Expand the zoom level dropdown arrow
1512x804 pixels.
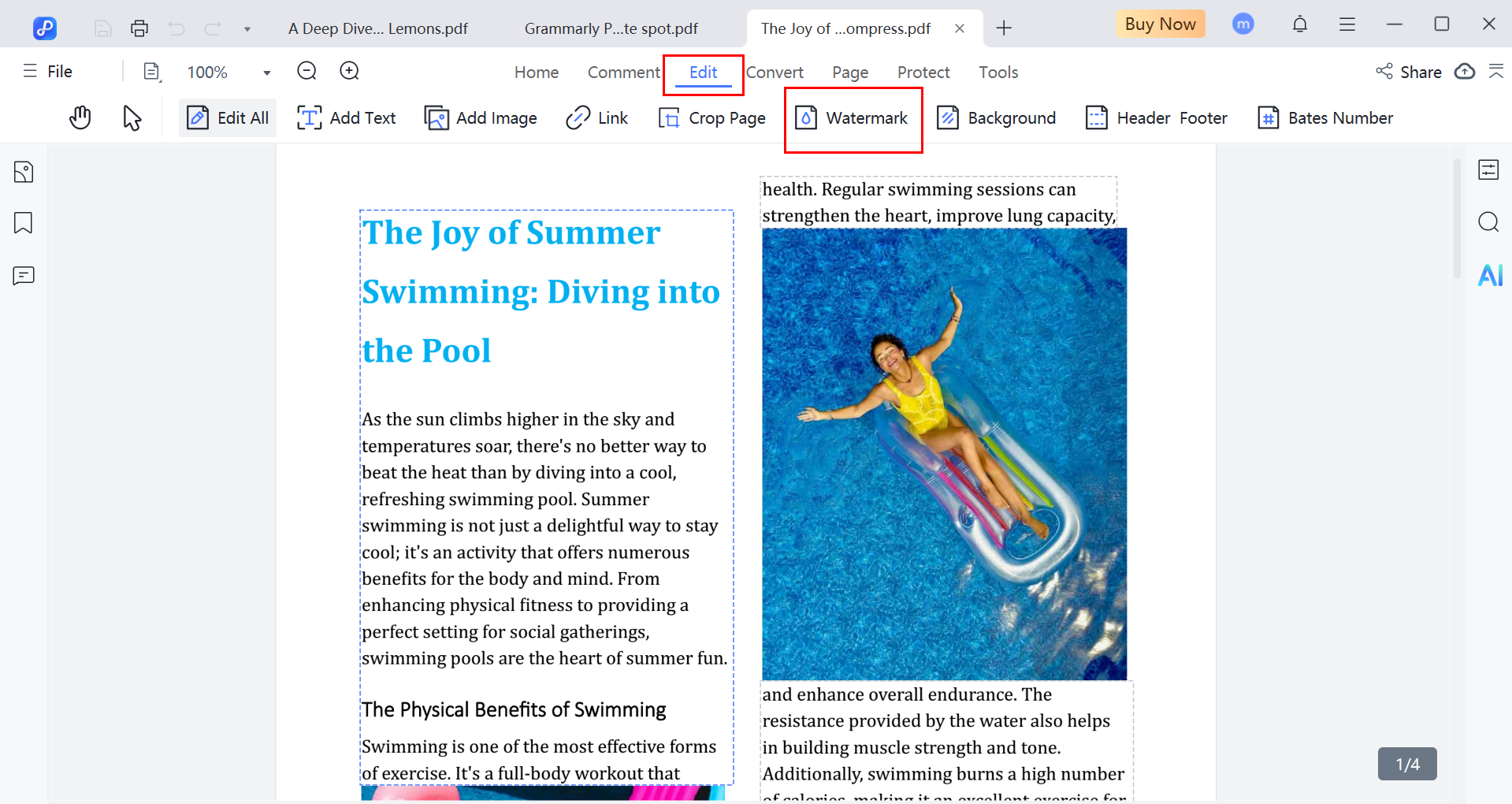tap(267, 73)
